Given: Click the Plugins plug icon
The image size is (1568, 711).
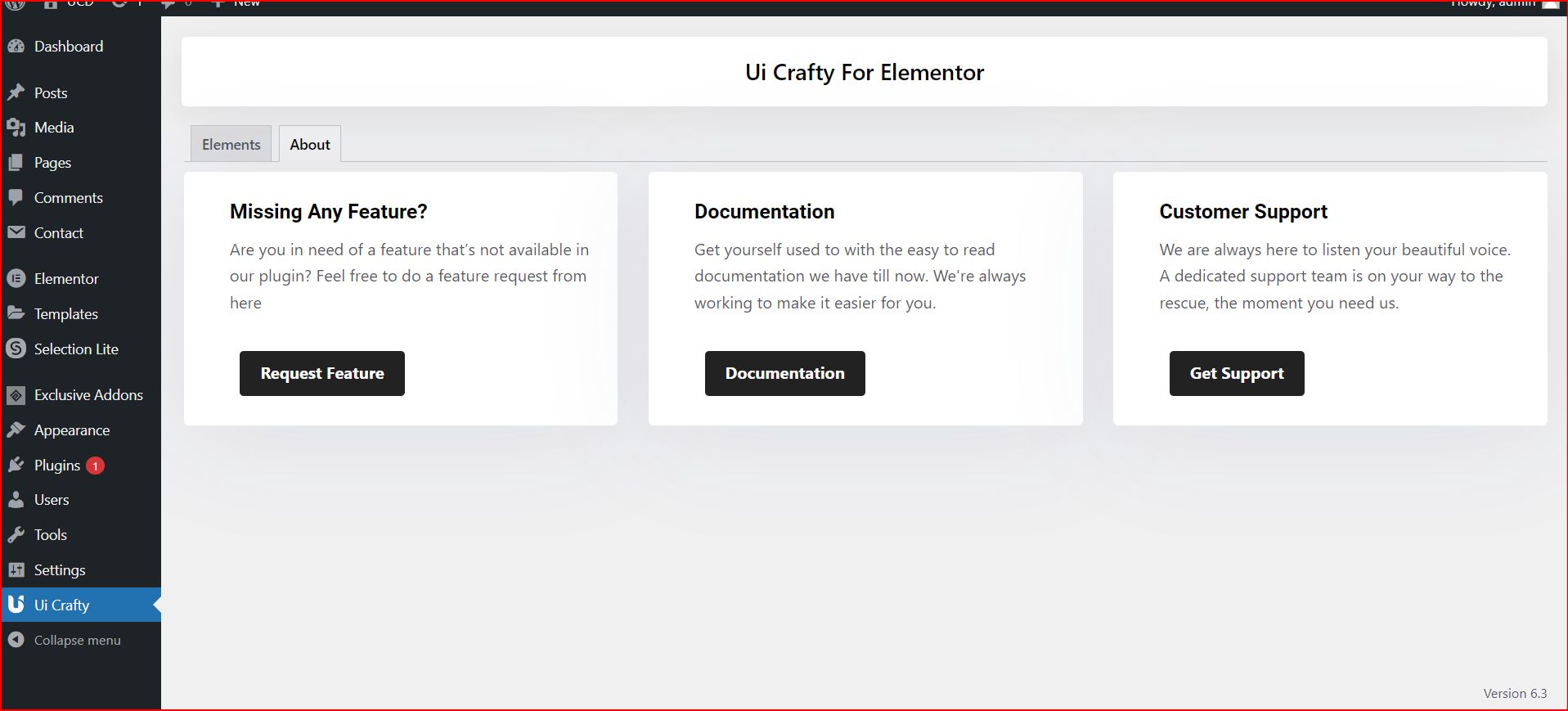Looking at the screenshot, I should (16, 465).
